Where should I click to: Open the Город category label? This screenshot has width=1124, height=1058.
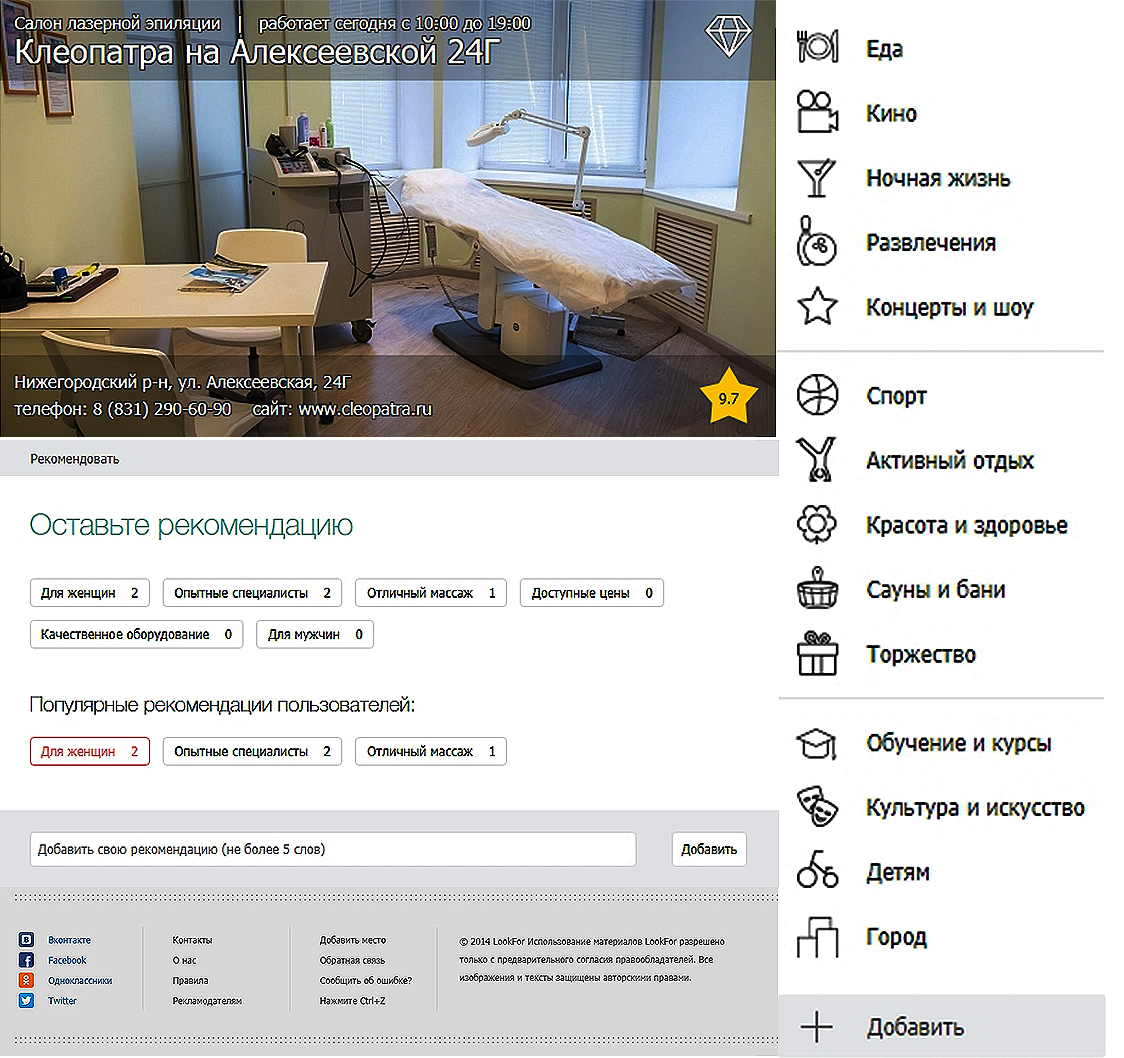tap(896, 937)
